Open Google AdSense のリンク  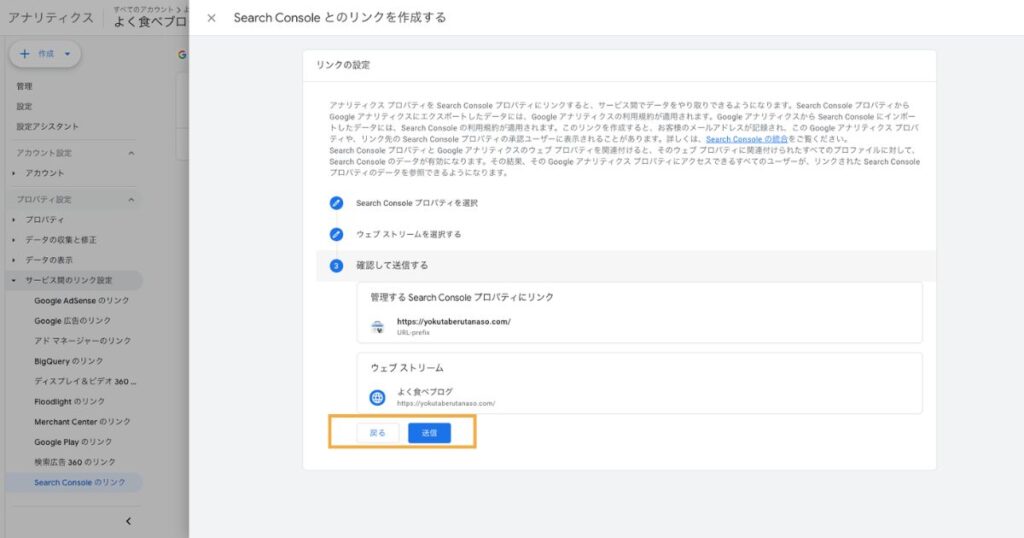click(82, 301)
